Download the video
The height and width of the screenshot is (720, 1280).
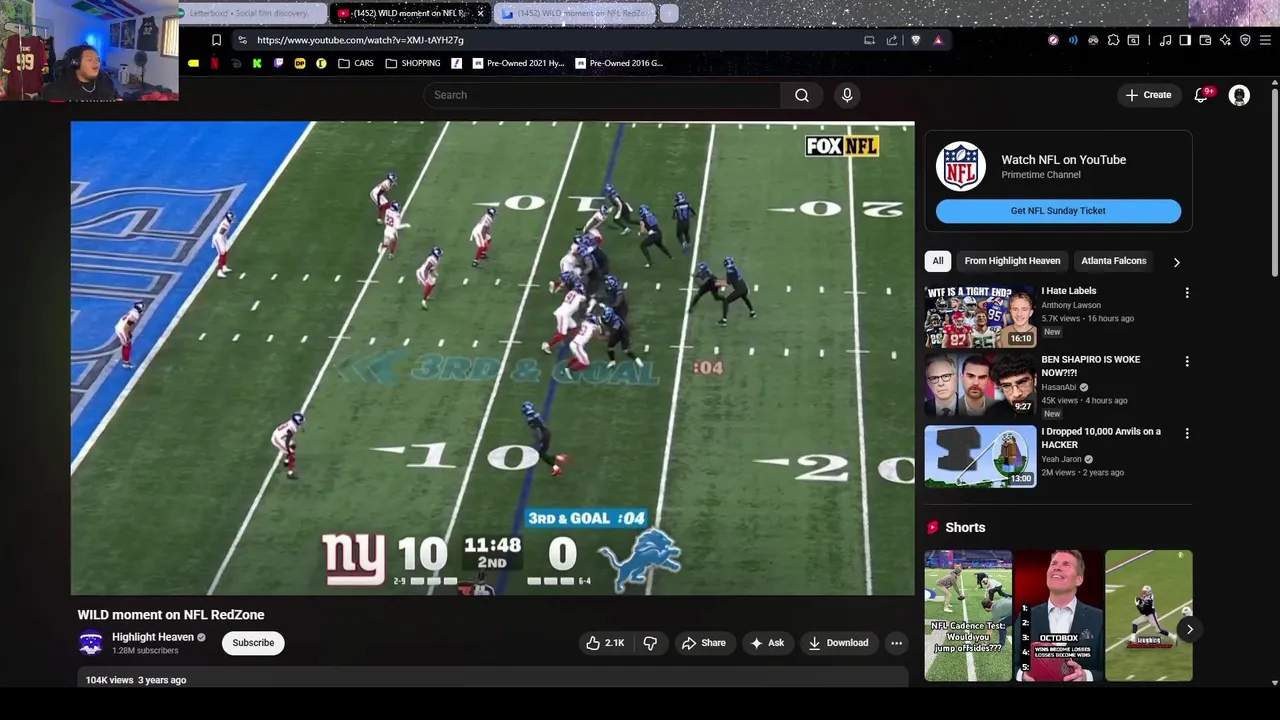point(838,643)
